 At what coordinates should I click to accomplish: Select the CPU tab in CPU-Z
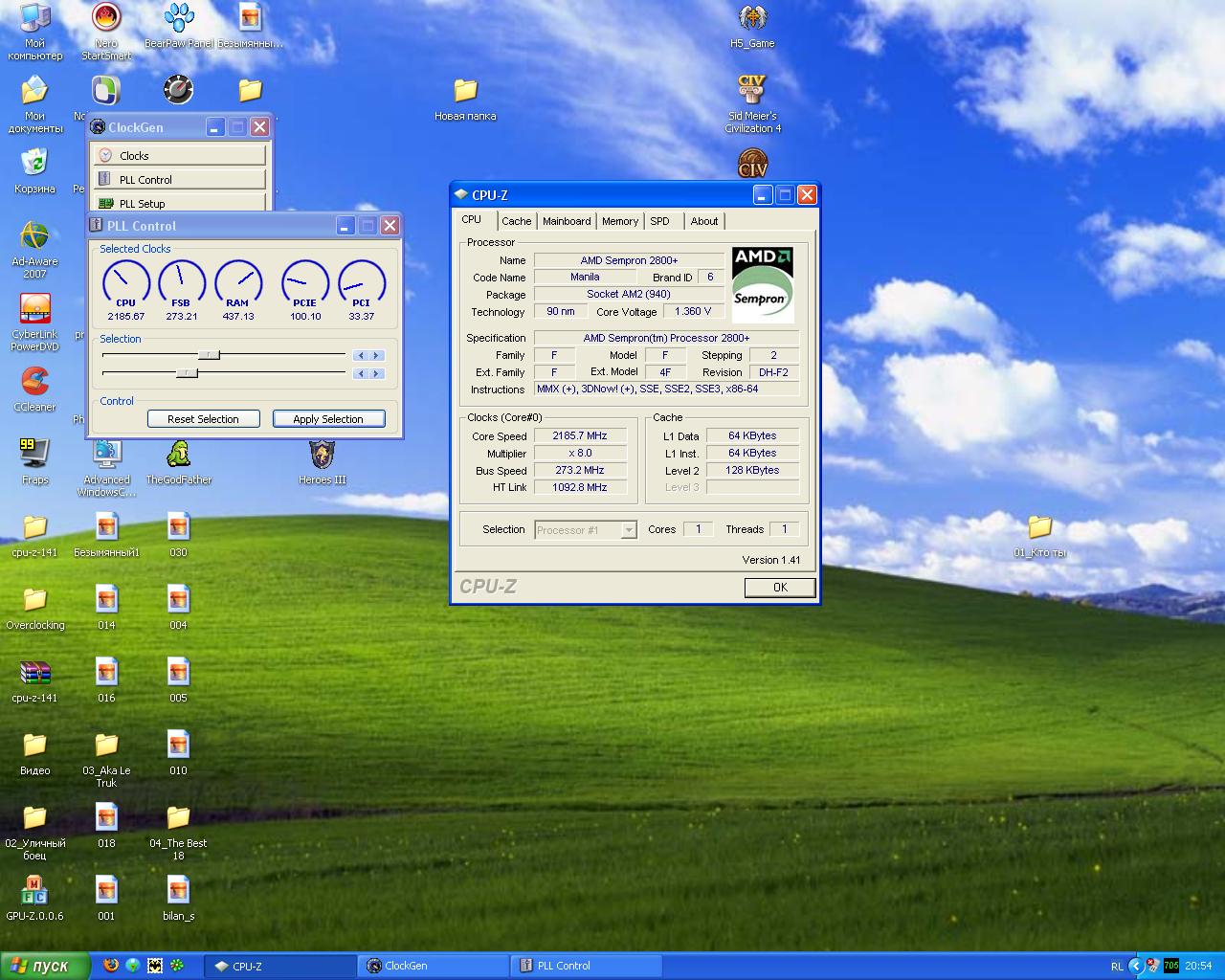tap(472, 219)
